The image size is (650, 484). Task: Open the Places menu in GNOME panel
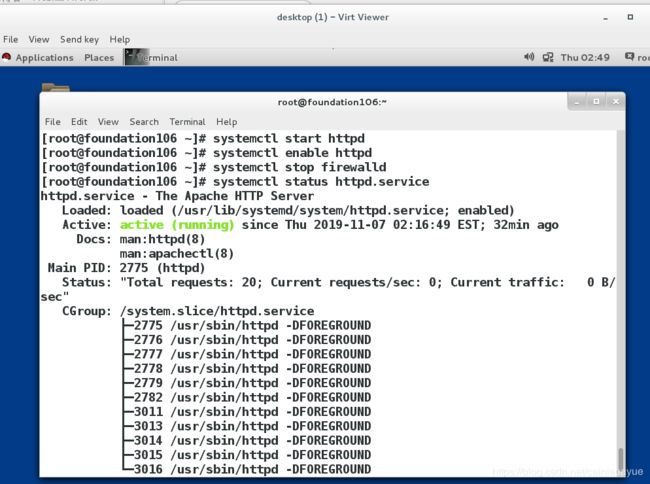click(x=99, y=58)
